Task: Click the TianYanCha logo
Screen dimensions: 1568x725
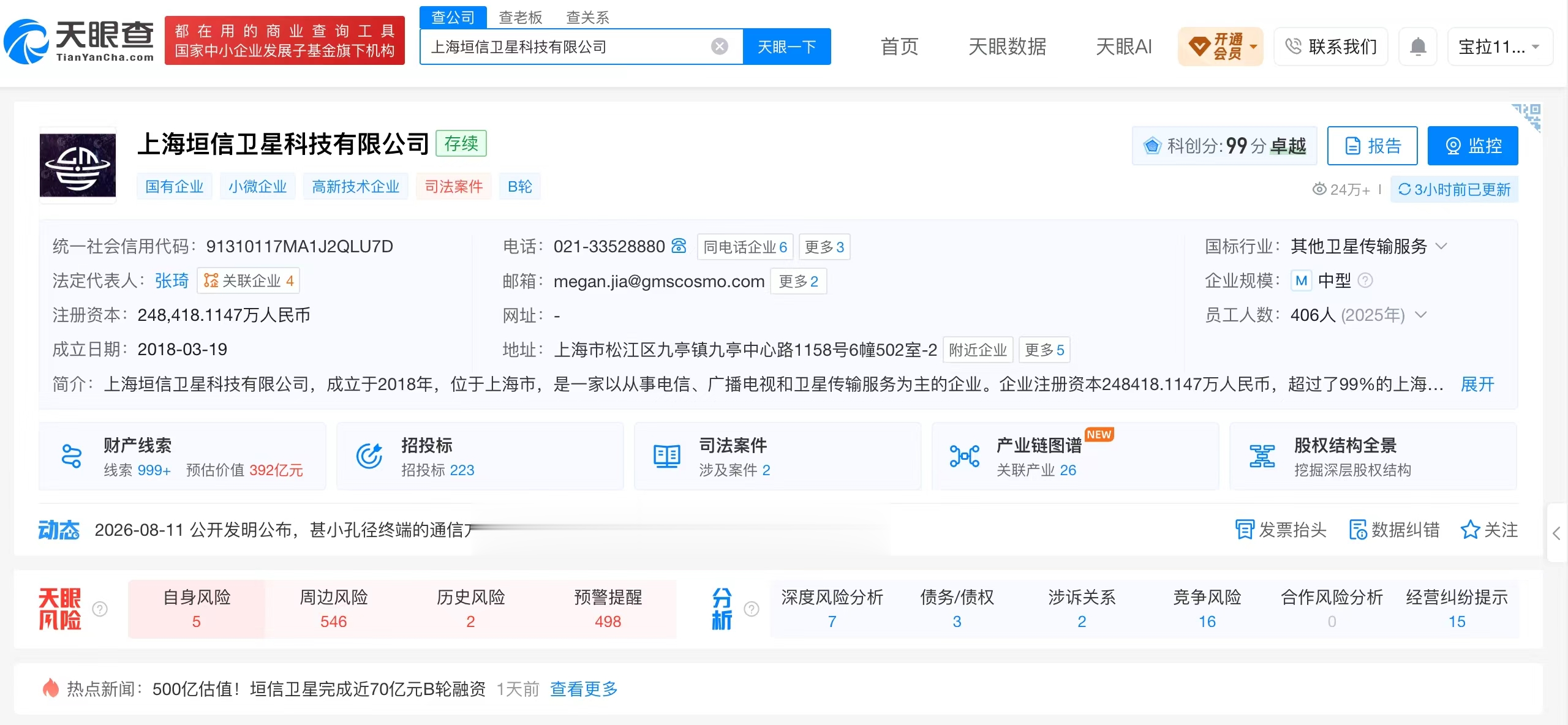Action: point(80,42)
